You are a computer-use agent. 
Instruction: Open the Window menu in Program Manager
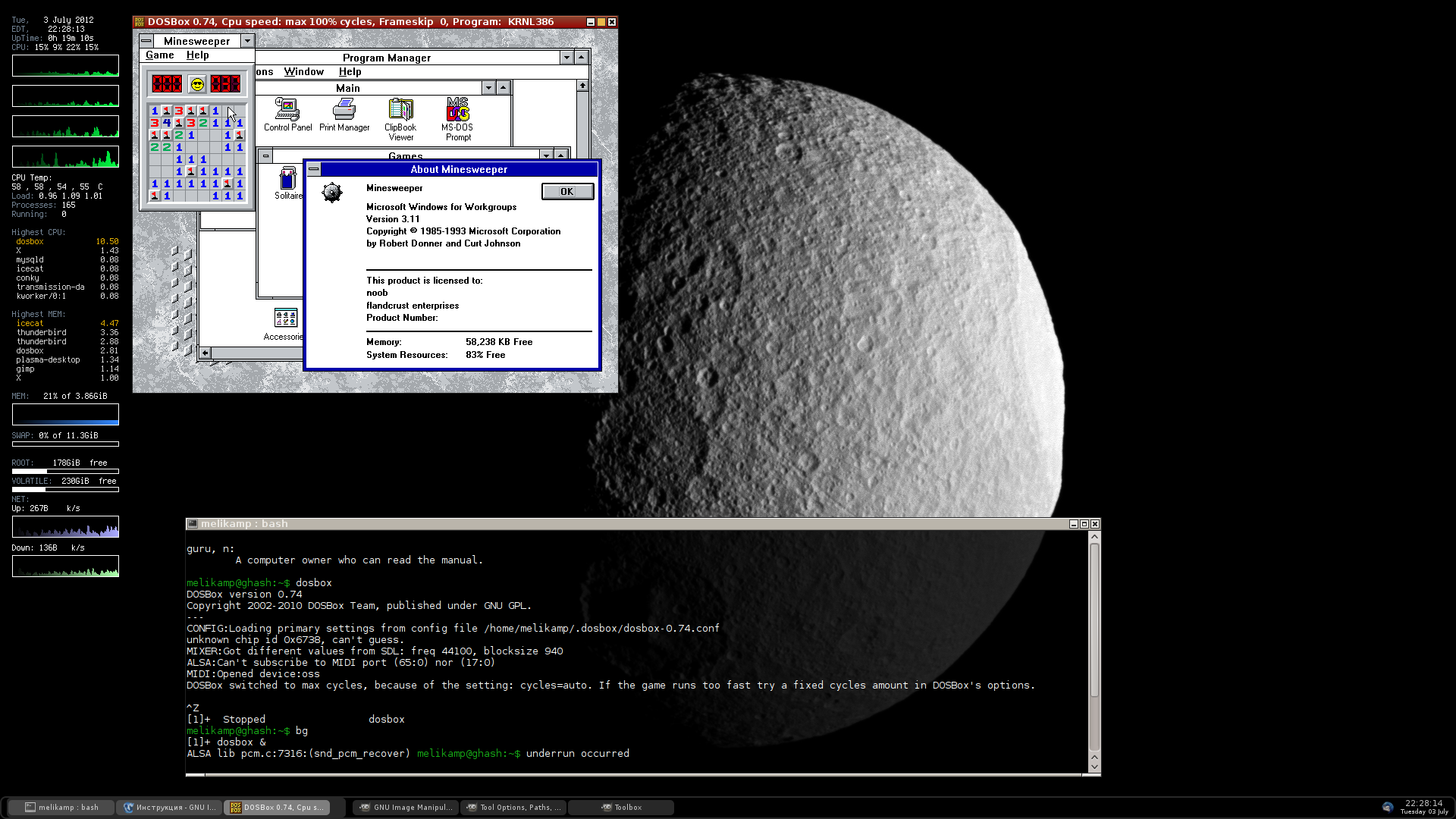pyautogui.click(x=304, y=72)
